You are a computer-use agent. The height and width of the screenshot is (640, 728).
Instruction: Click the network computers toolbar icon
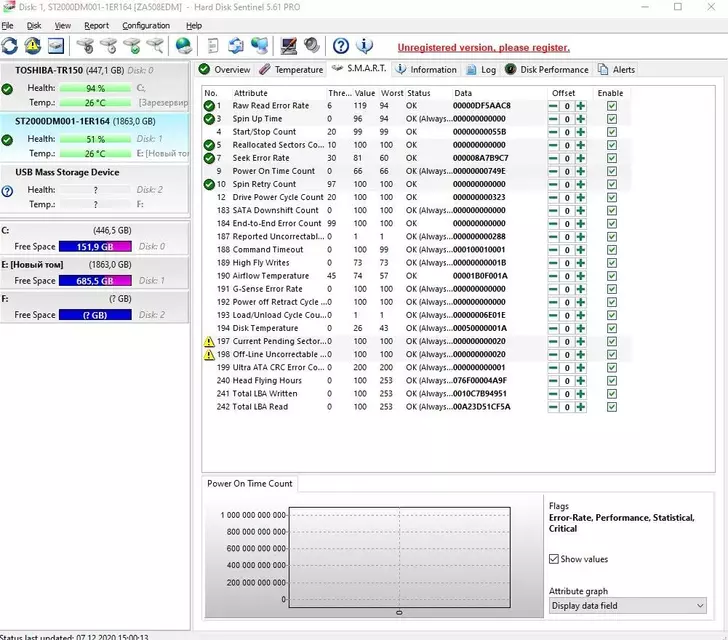point(260,46)
